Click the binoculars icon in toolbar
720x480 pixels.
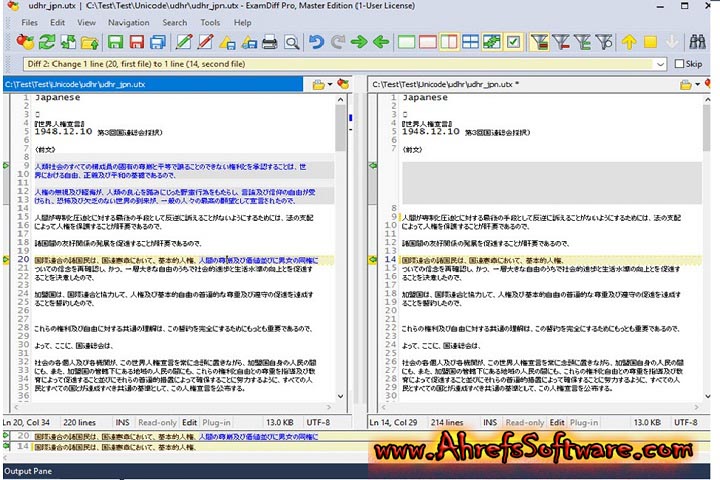click(x=698, y=42)
